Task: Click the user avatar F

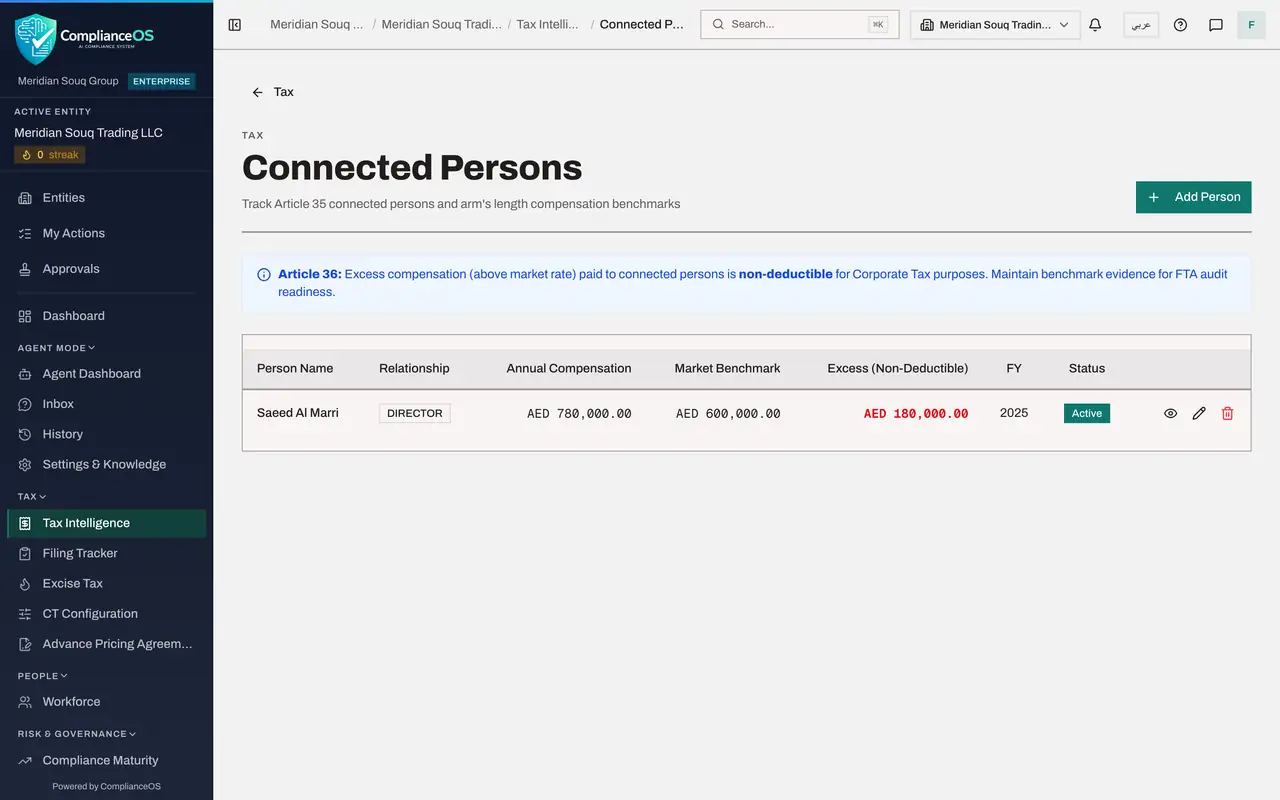Action: (x=1251, y=25)
